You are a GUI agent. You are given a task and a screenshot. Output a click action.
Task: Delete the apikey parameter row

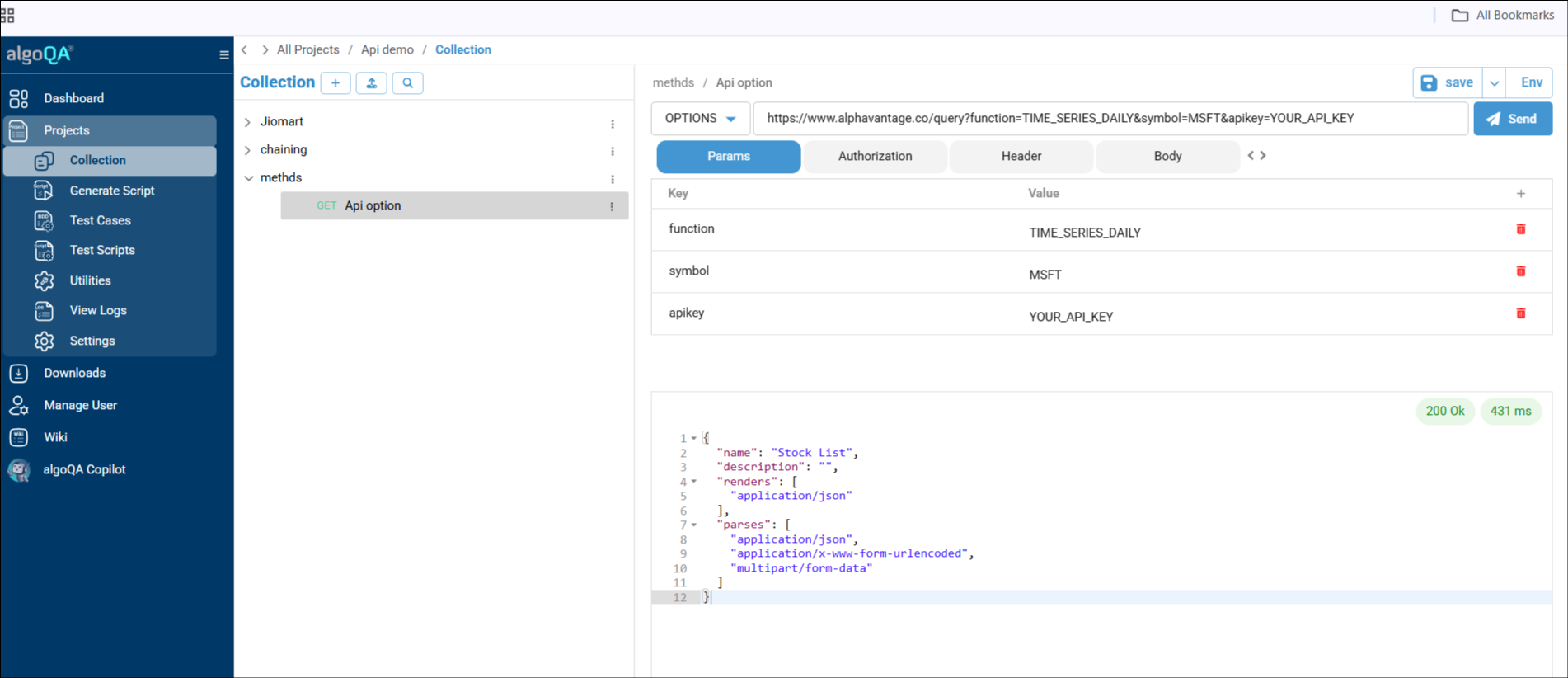pos(1521,313)
